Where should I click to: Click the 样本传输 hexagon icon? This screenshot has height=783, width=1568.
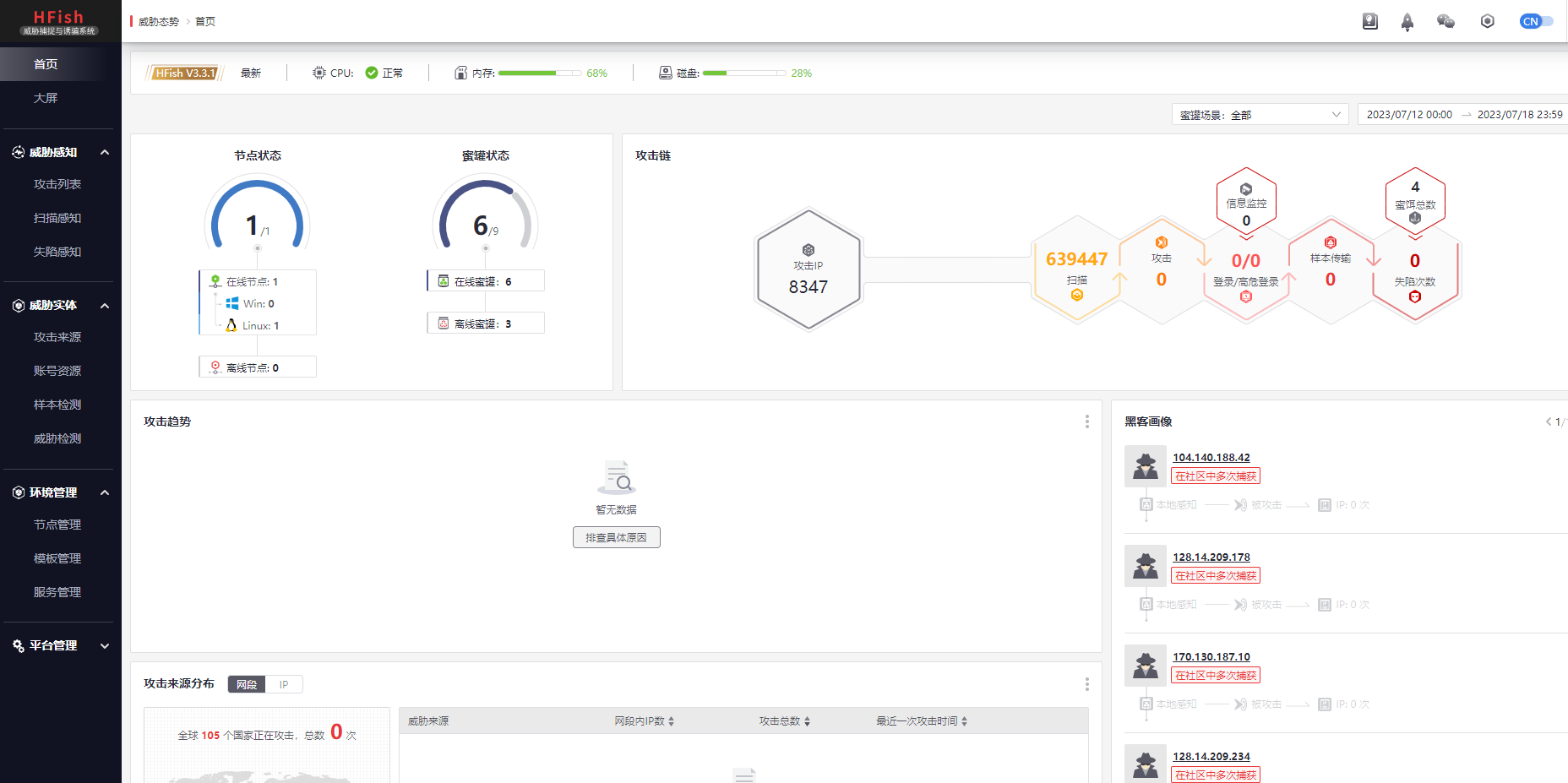pyautogui.click(x=1331, y=242)
